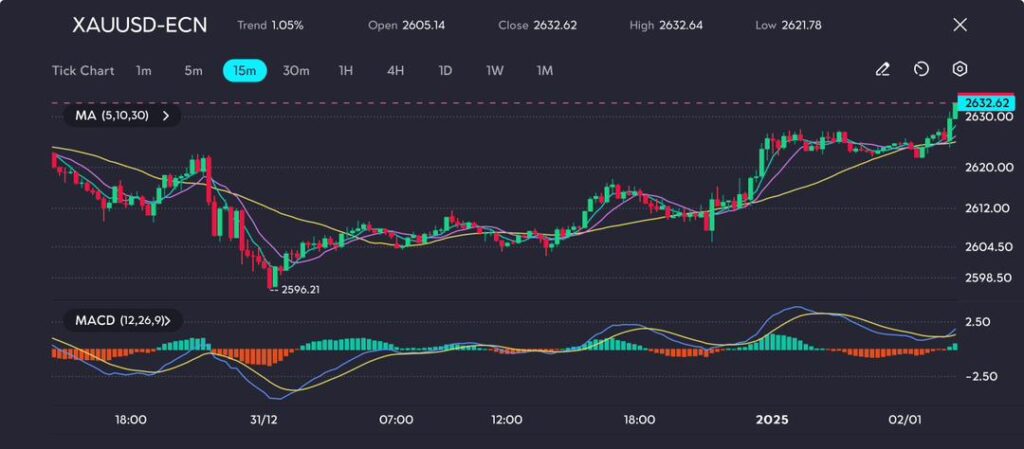Screen dimensions: 1024x449
Task: Open chart settings hexagon icon
Action: coord(960,70)
